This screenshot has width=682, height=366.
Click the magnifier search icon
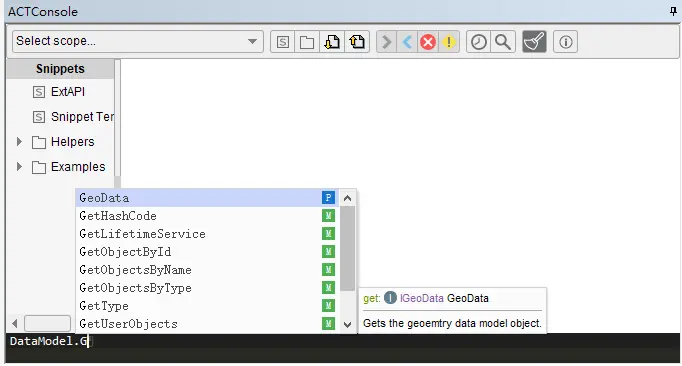tap(503, 42)
